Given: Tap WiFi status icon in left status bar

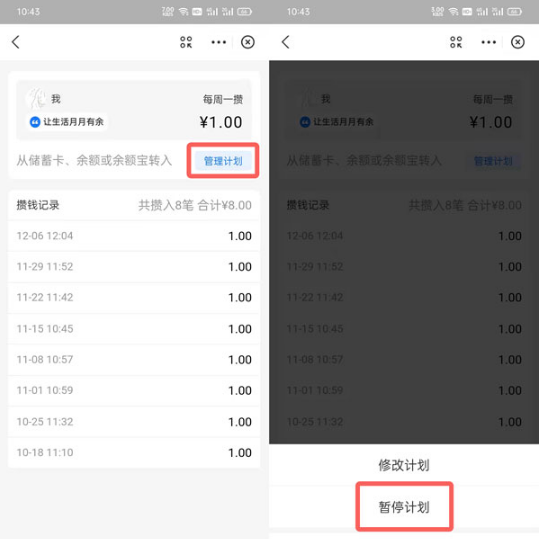Looking at the screenshot, I should coord(184,12).
